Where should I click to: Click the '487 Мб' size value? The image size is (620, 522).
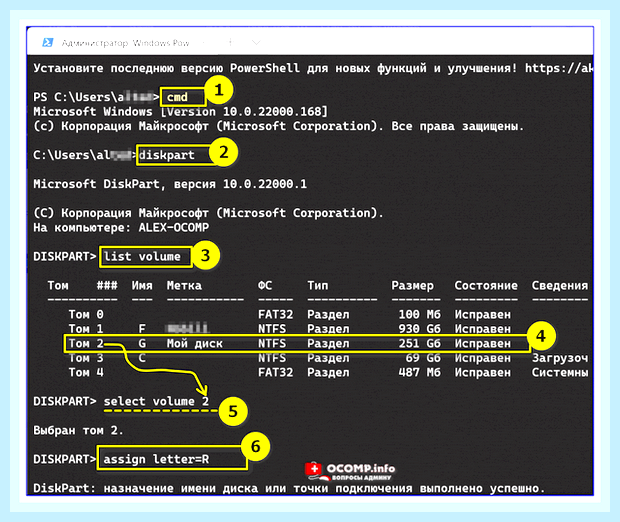(420, 372)
